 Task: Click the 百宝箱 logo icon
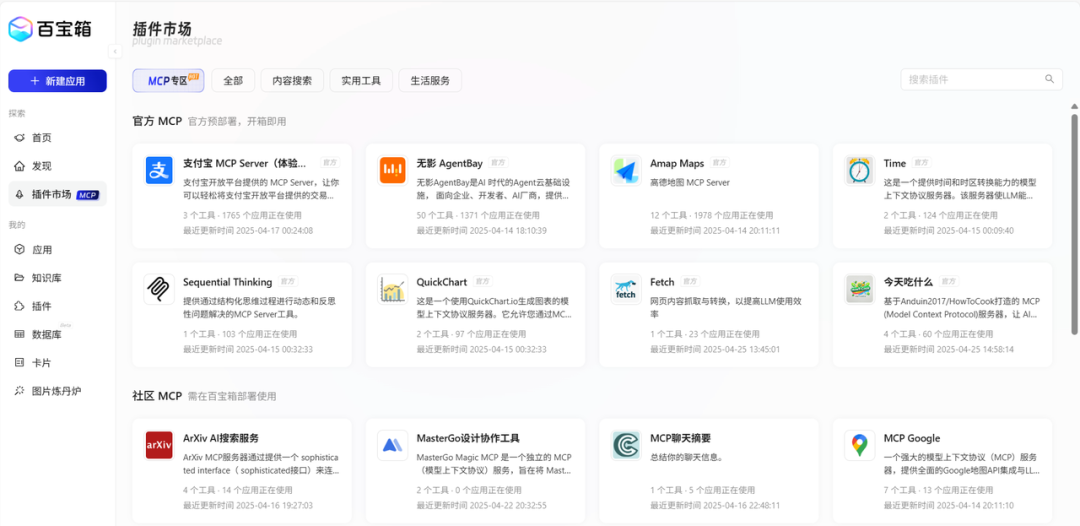[x=21, y=29]
